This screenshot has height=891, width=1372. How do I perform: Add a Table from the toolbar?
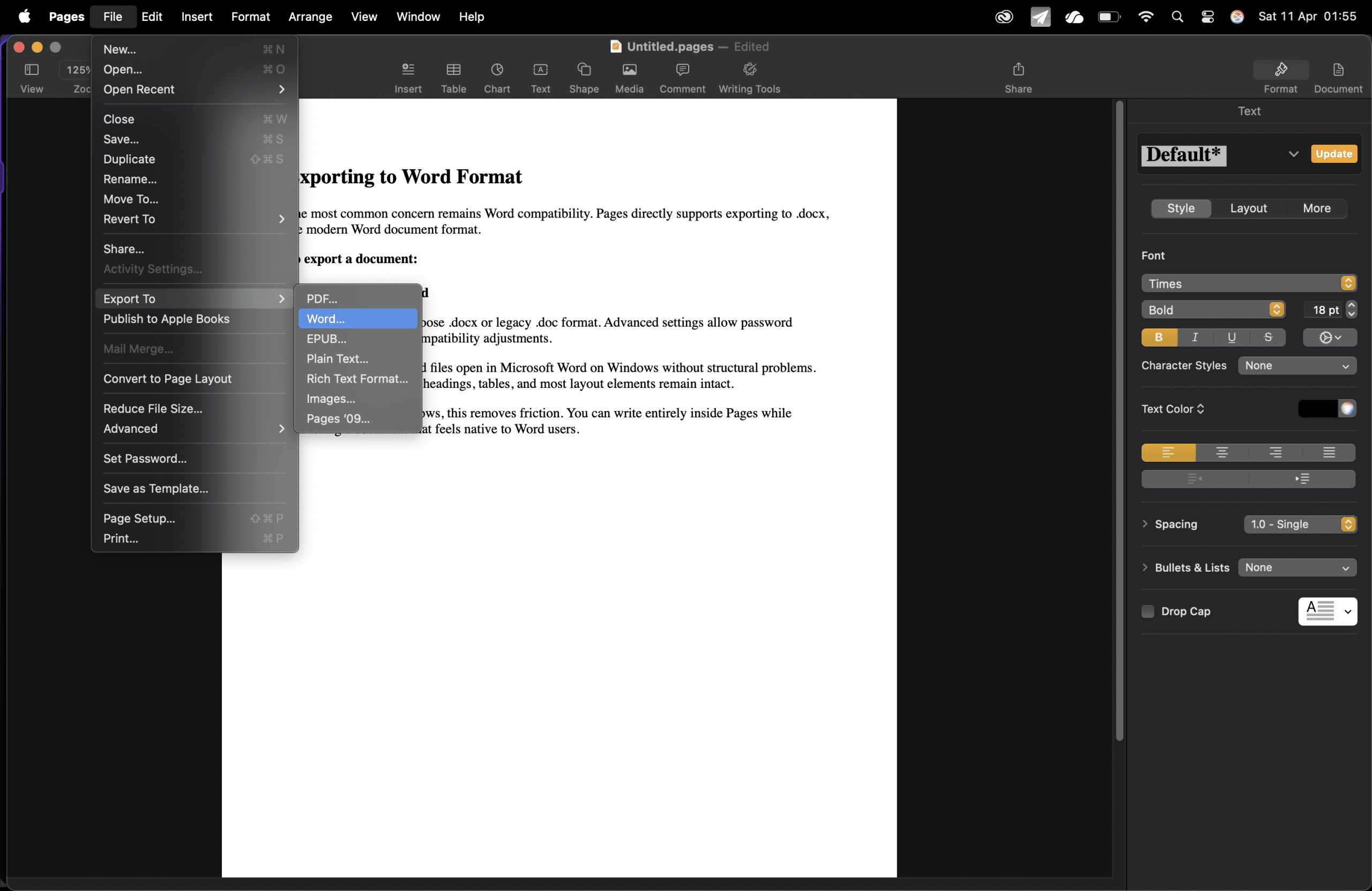pos(454,70)
